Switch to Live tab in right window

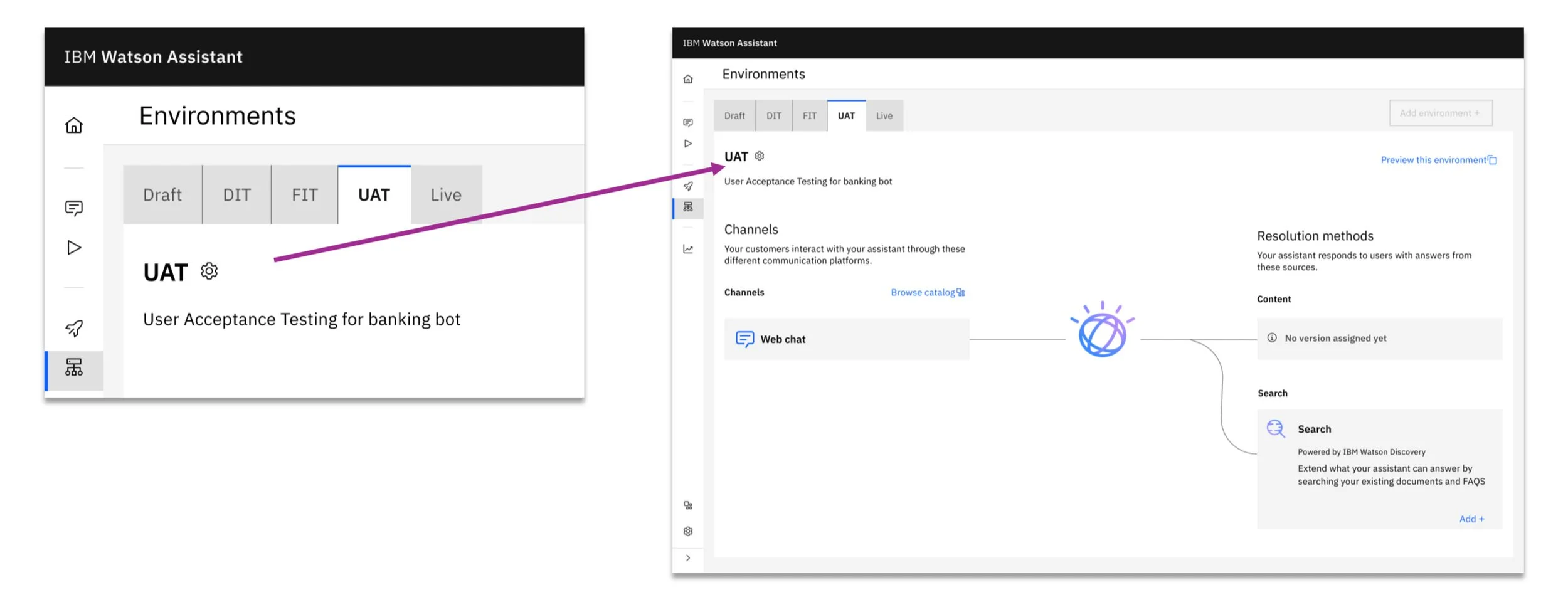pos(884,115)
